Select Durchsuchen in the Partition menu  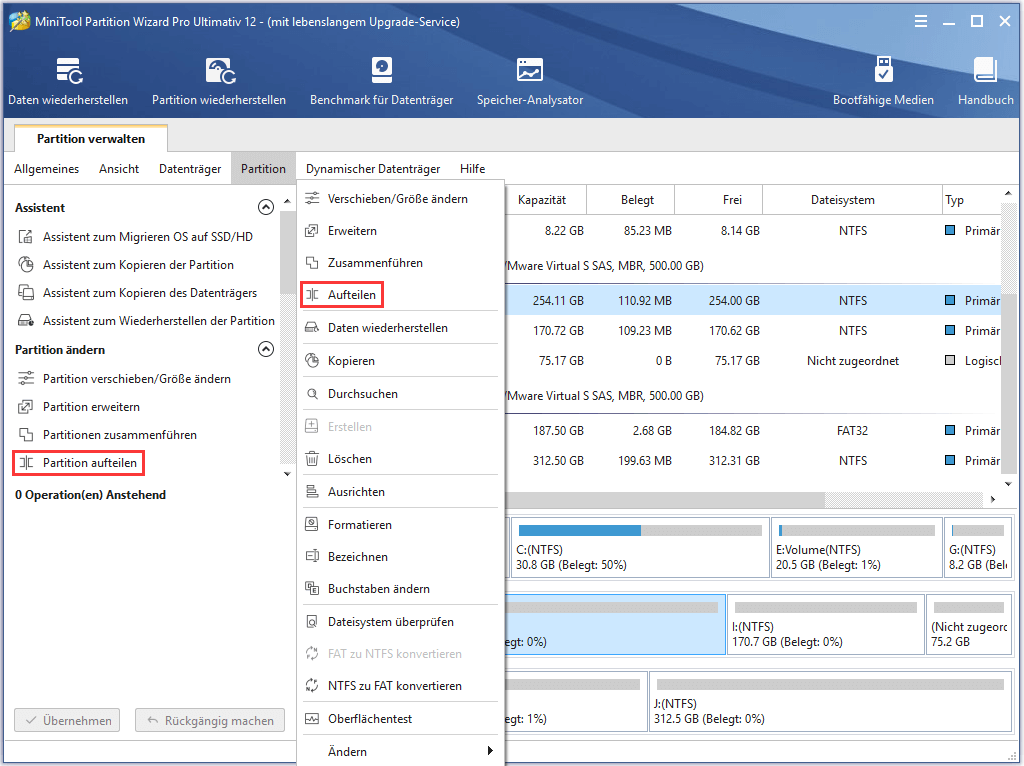(x=400, y=394)
